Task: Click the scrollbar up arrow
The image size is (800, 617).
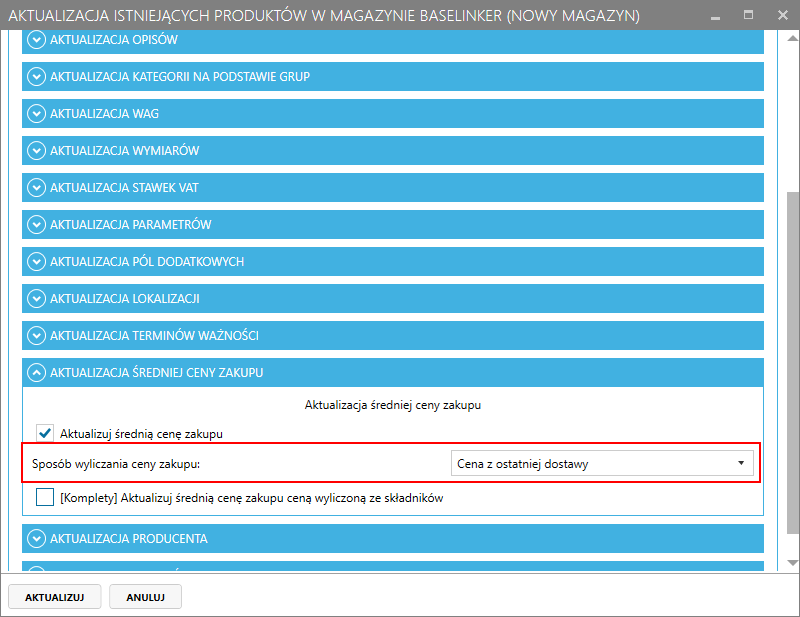Action: pyautogui.click(x=792, y=38)
